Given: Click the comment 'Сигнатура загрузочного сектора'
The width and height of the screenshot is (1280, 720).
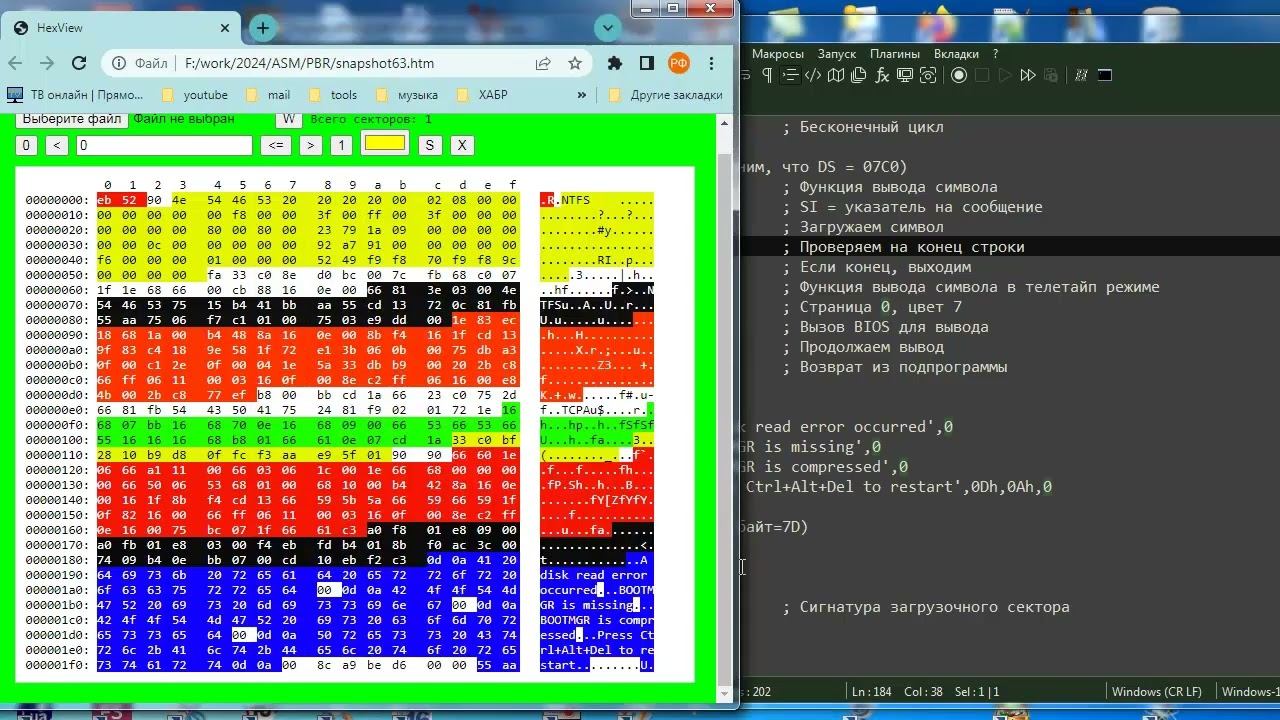Looking at the screenshot, I should click(934, 607).
